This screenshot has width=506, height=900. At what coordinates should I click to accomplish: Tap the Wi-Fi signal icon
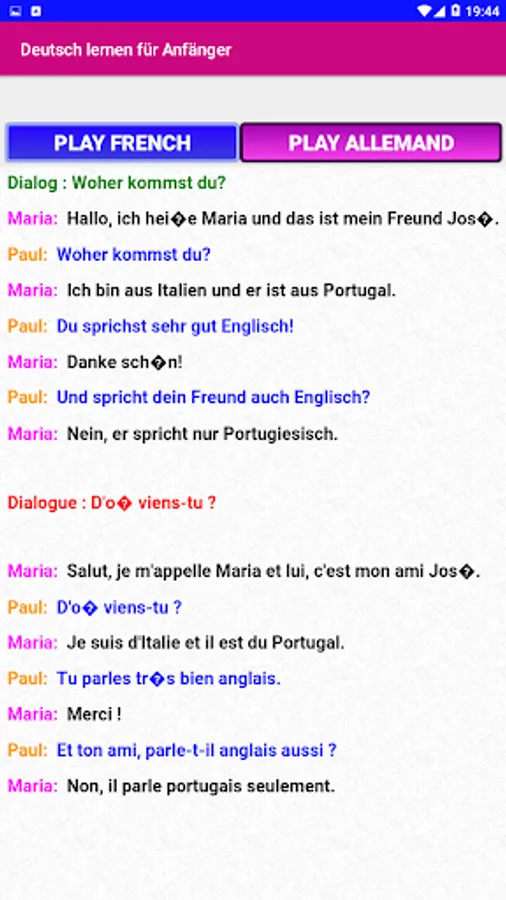(x=425, y=10)
